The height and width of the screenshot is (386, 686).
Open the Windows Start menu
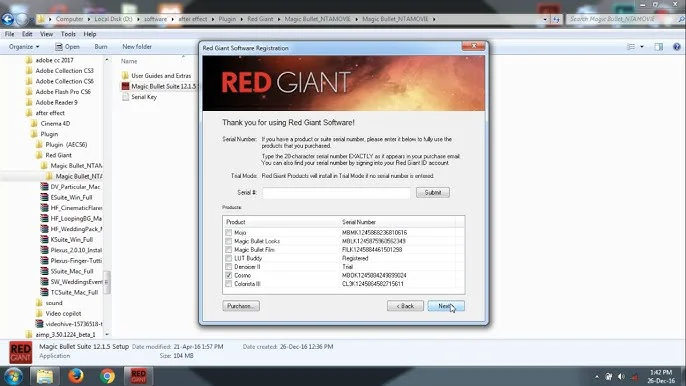pos(13,376)
